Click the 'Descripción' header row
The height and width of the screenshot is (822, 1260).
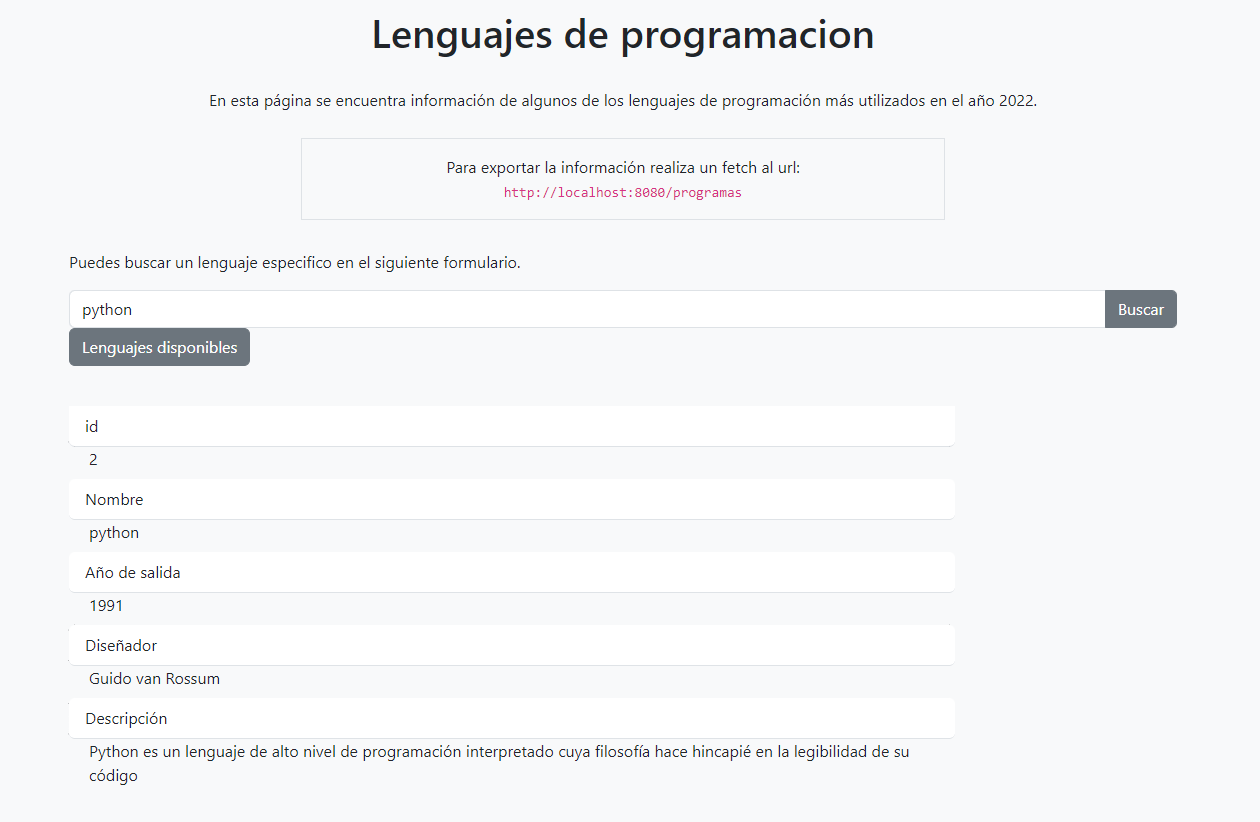pyautogui.click(x=511, y=718)
